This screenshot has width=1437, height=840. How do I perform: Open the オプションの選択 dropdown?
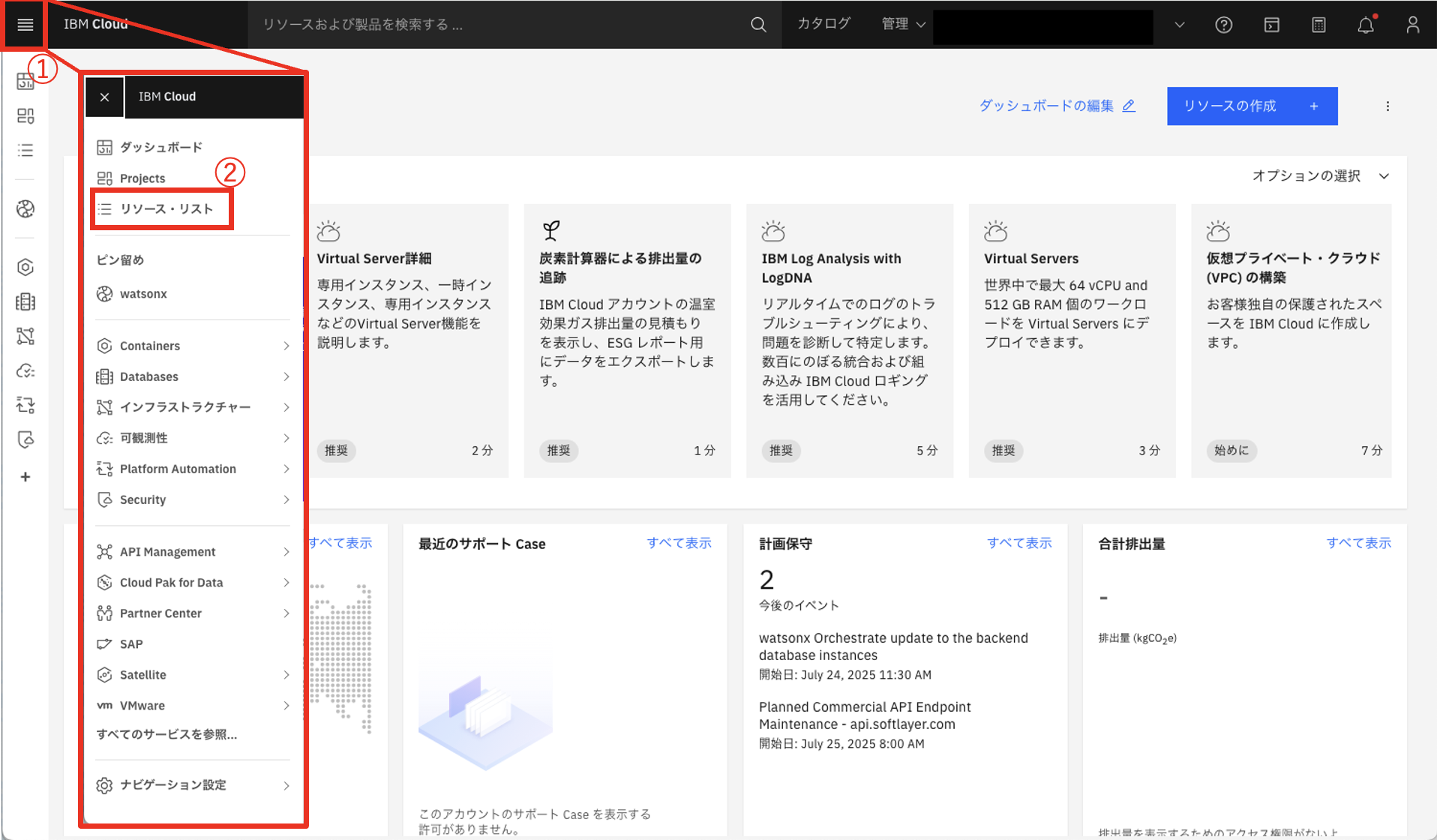point(1320,176)
